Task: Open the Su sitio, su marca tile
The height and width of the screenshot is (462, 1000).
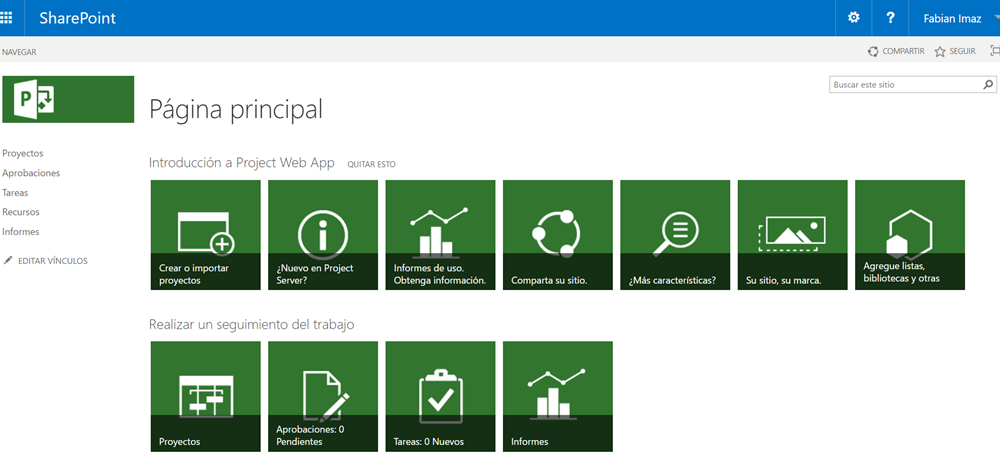Action: [x=793, y=235]
